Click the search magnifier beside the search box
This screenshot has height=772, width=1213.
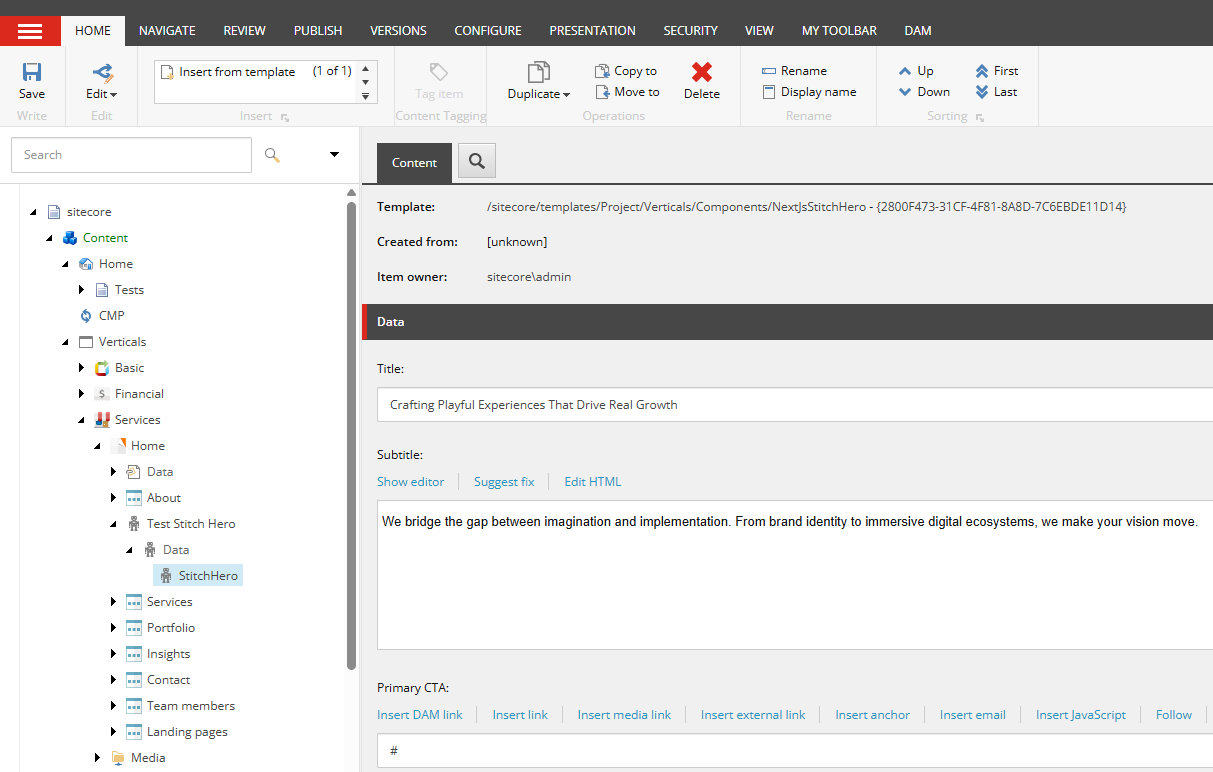pos(273,156)
